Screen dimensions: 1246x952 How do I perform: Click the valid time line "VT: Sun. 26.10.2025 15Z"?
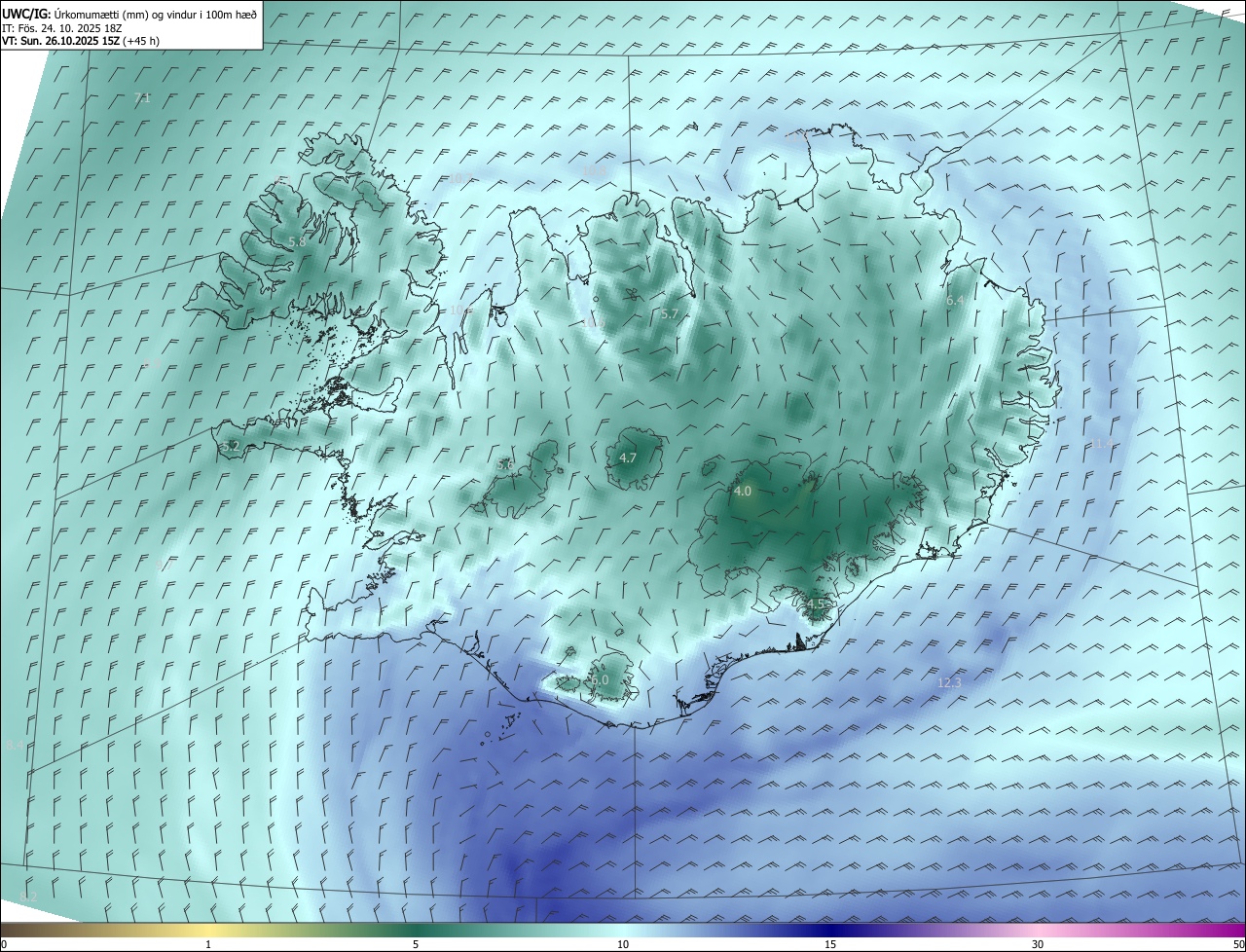point(61,42)
